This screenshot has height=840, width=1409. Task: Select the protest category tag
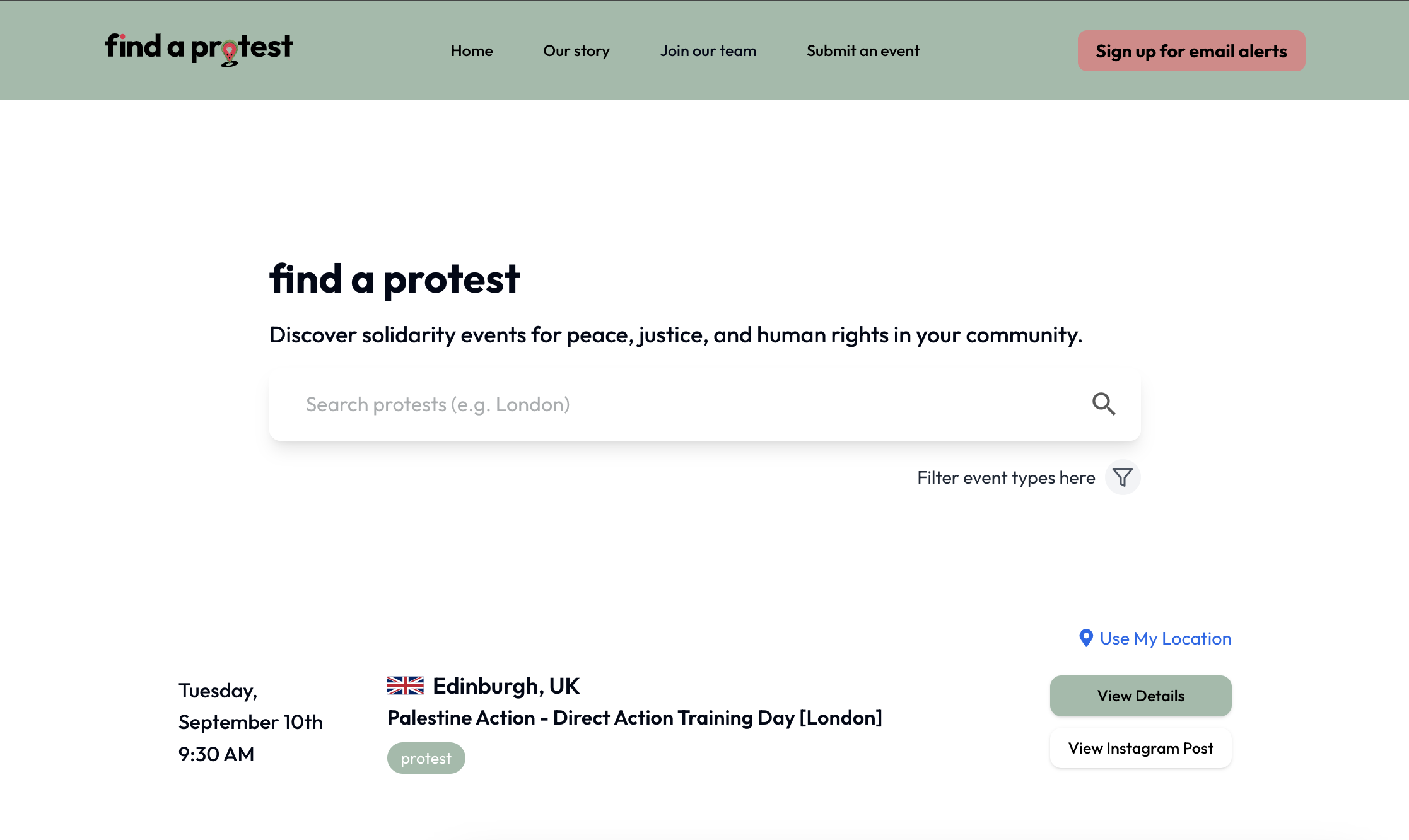(x=426, y=757)
